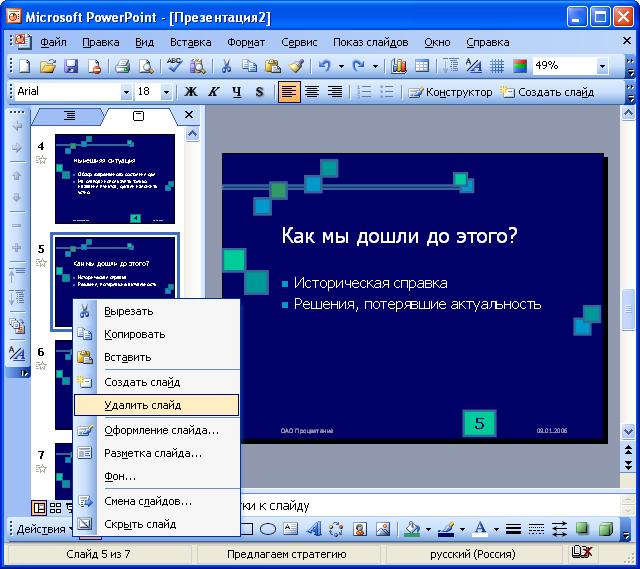This screenshot has width=640, height=569.
Task: Click the 'Конструктор' button
Action: click(450, 92)
